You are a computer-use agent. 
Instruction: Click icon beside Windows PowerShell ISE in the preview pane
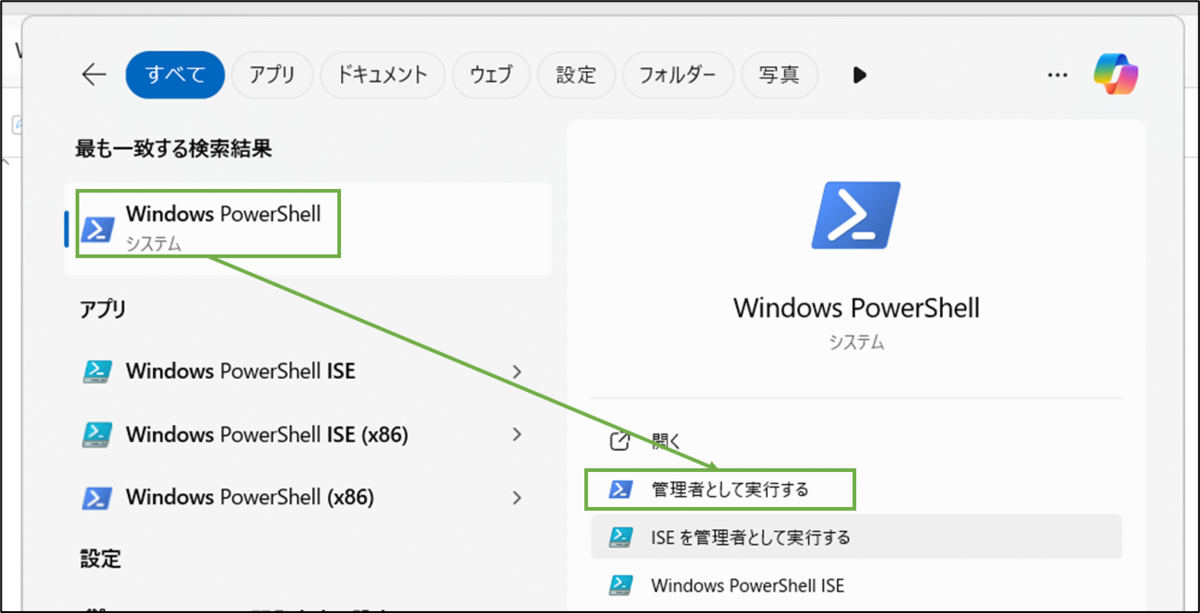click(x=621, y=584)
